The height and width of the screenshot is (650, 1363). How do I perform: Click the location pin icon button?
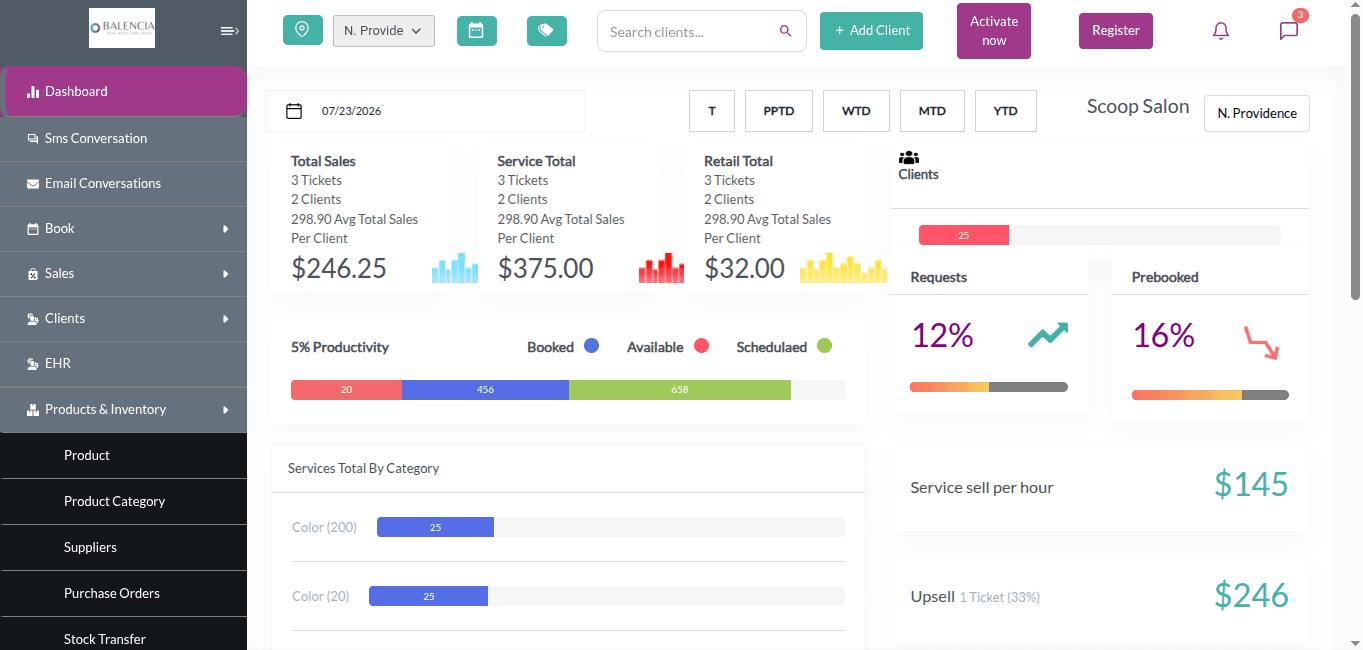pos(303,30)
